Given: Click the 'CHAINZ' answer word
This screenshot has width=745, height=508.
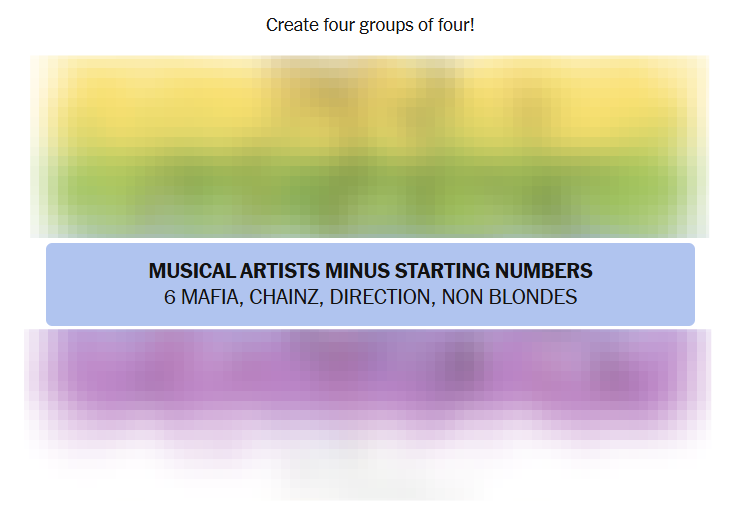Looking at the screenshot, I should (284, 298).
